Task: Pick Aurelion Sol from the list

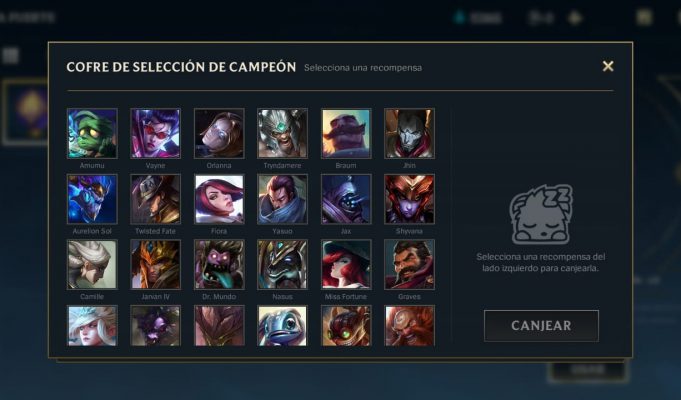Action: click(x=92, y=199)
